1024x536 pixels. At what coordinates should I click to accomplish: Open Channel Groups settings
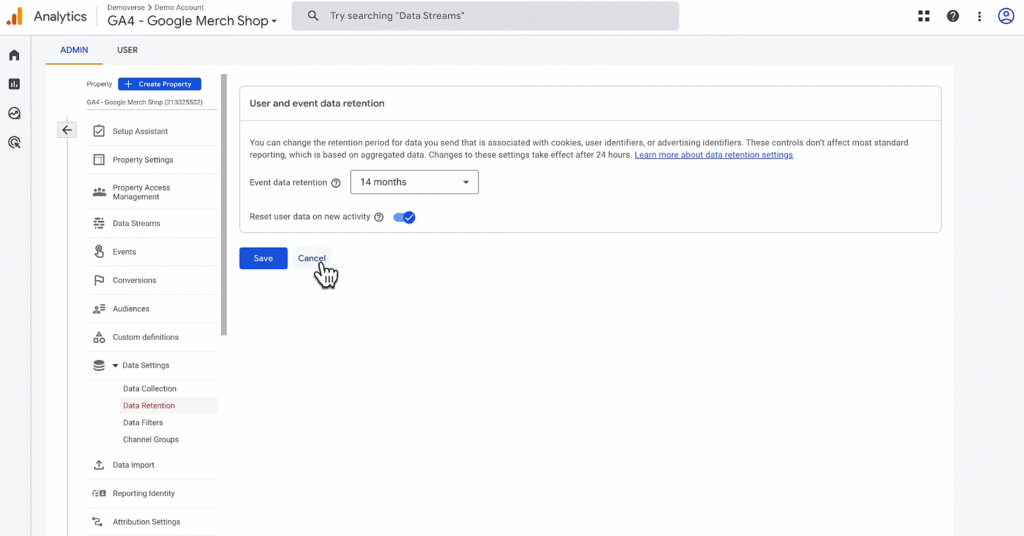(151, 439)
